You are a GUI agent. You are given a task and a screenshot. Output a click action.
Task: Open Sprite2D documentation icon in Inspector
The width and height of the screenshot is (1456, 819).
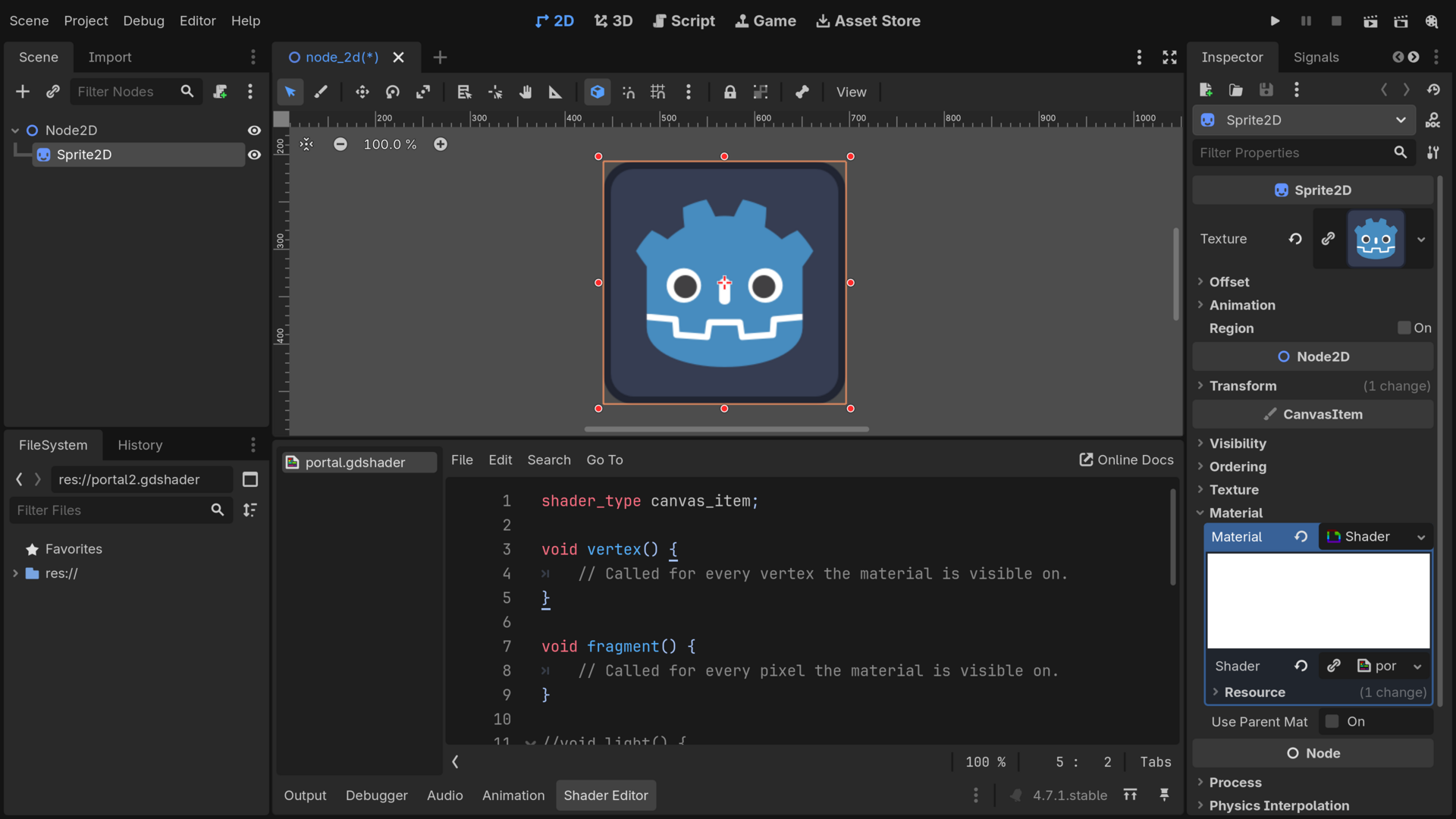point(1433,120)
